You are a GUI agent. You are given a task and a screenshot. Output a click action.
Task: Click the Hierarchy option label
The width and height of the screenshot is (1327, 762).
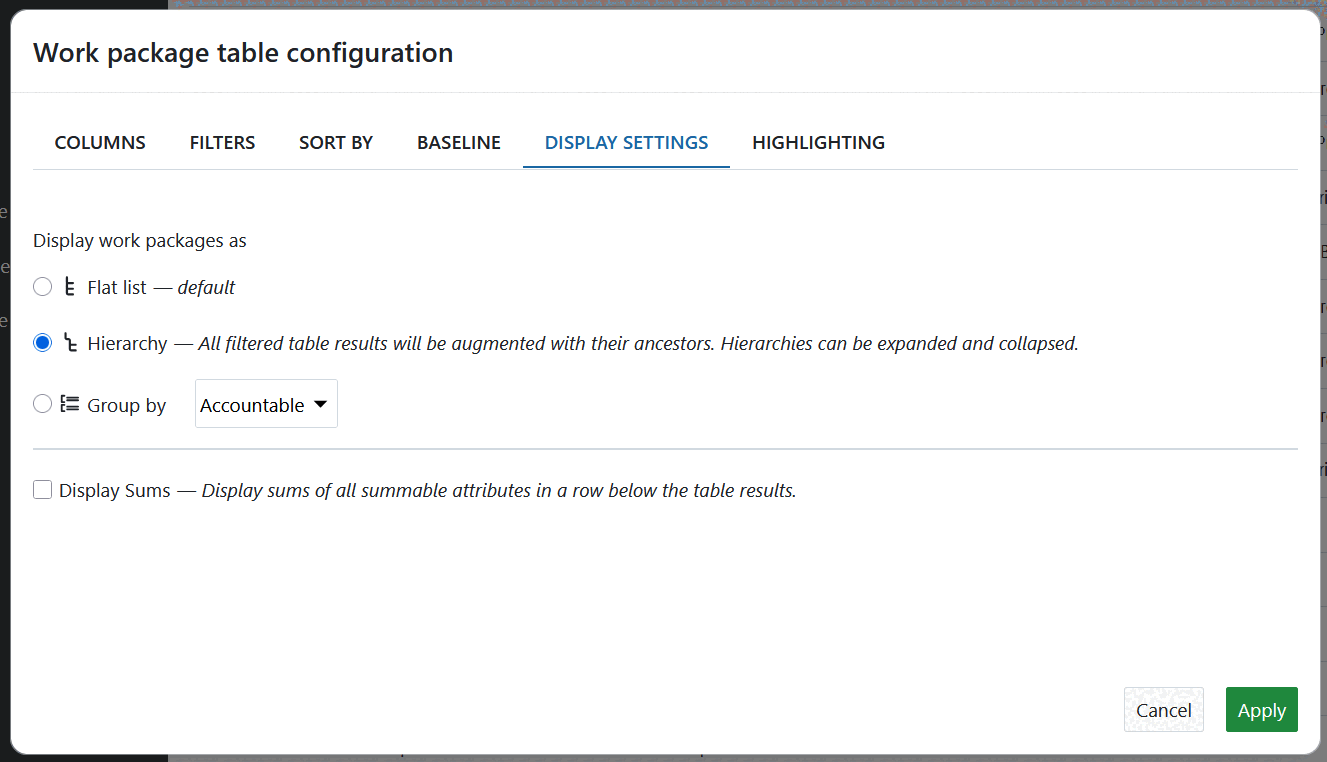coord(127,343)
